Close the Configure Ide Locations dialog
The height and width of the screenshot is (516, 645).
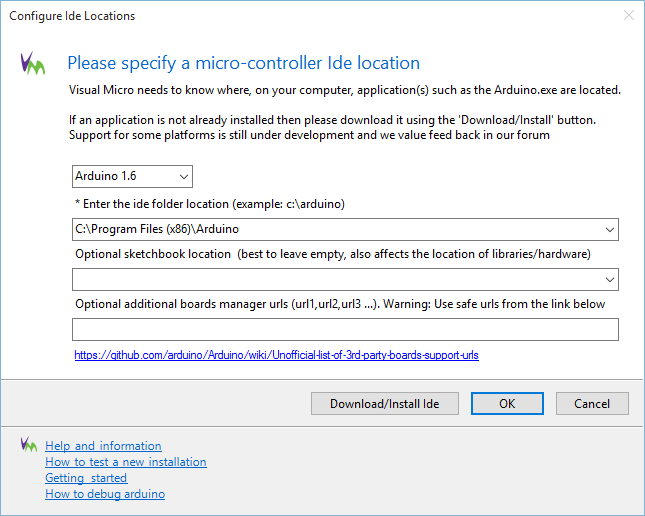629,16
